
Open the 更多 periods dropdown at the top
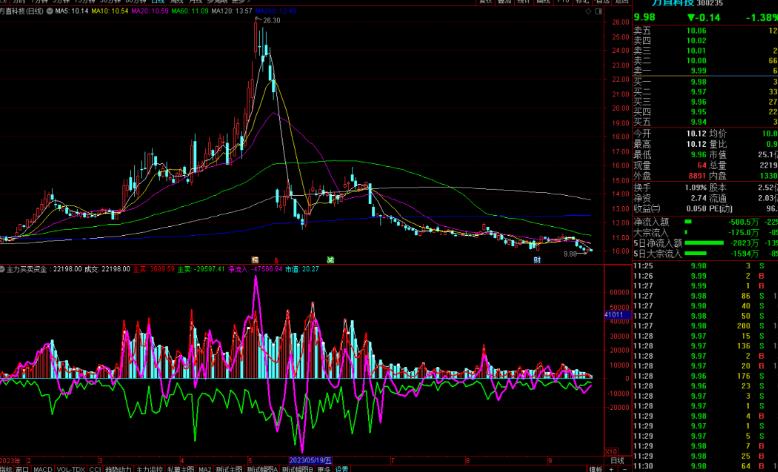point(239,1)
